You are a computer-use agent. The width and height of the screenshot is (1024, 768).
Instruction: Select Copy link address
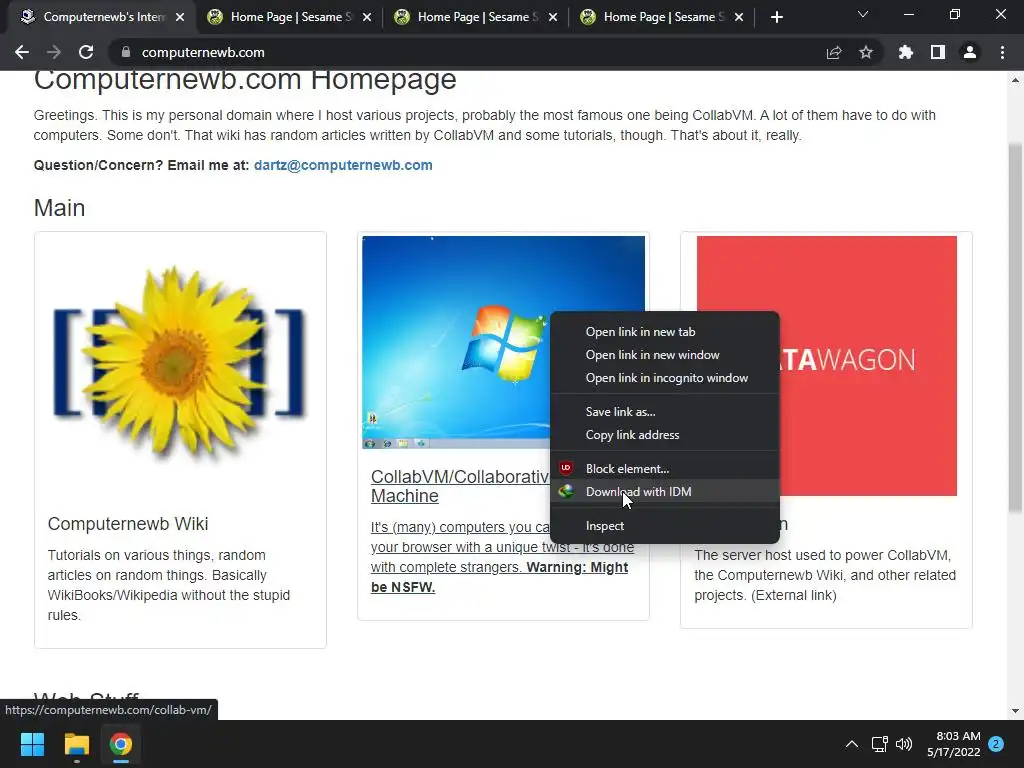665,435
